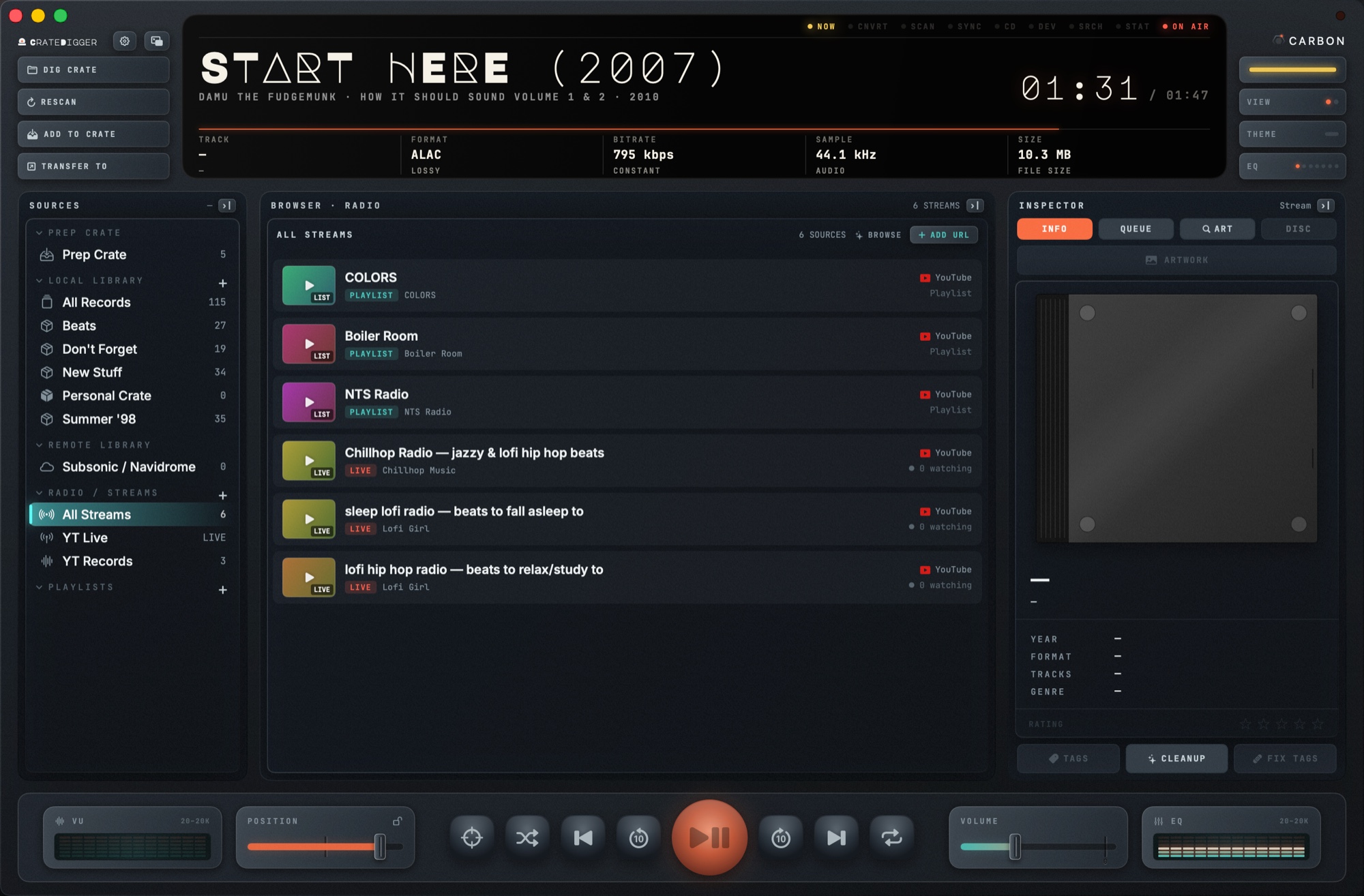1364x896 pixels.
Task: Collapse the Sources panel
Action: [x=227, y=205]
